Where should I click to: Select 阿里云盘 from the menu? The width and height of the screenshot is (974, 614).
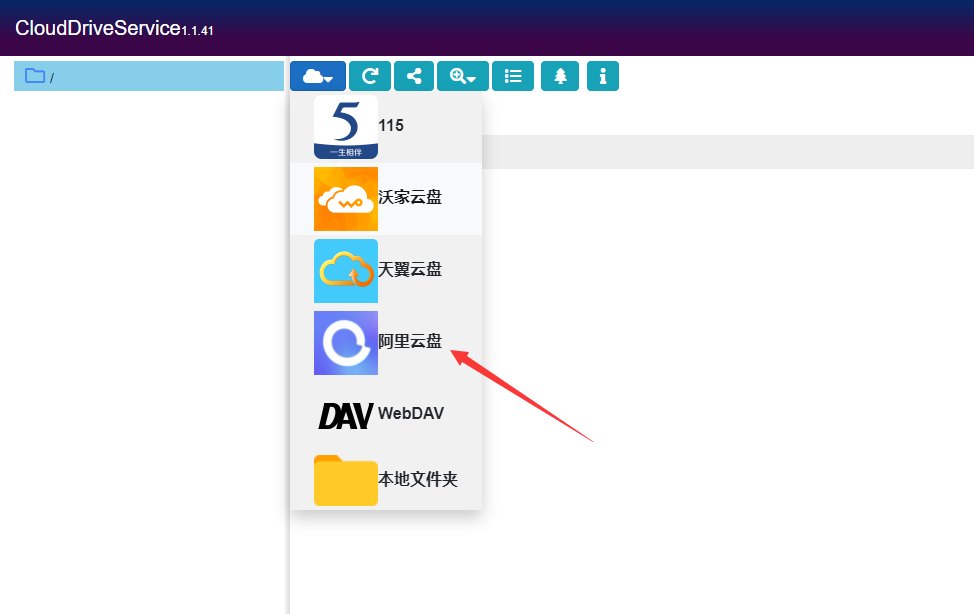[x=386, y=343]
